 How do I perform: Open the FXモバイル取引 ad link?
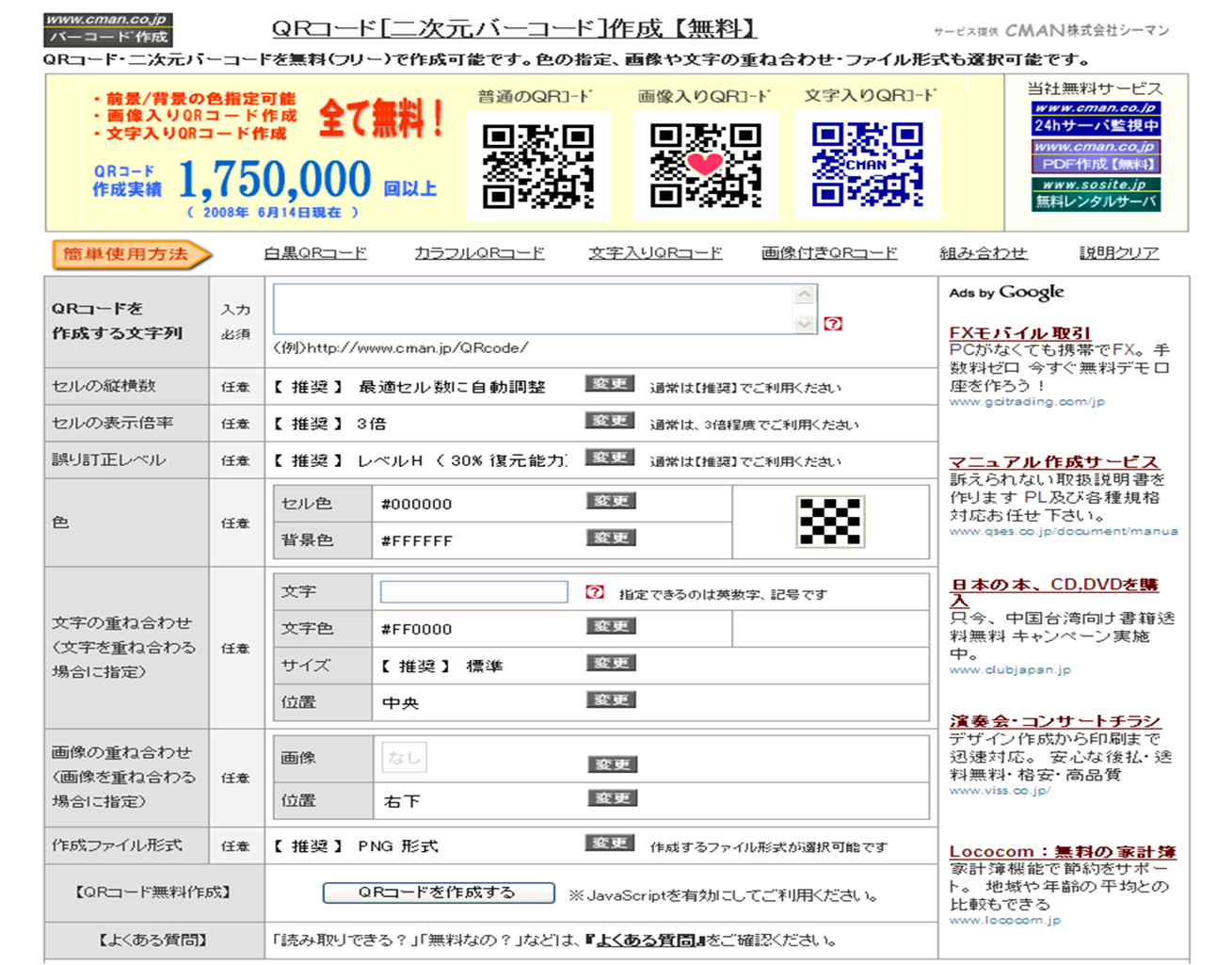[x=1019, y=332]
